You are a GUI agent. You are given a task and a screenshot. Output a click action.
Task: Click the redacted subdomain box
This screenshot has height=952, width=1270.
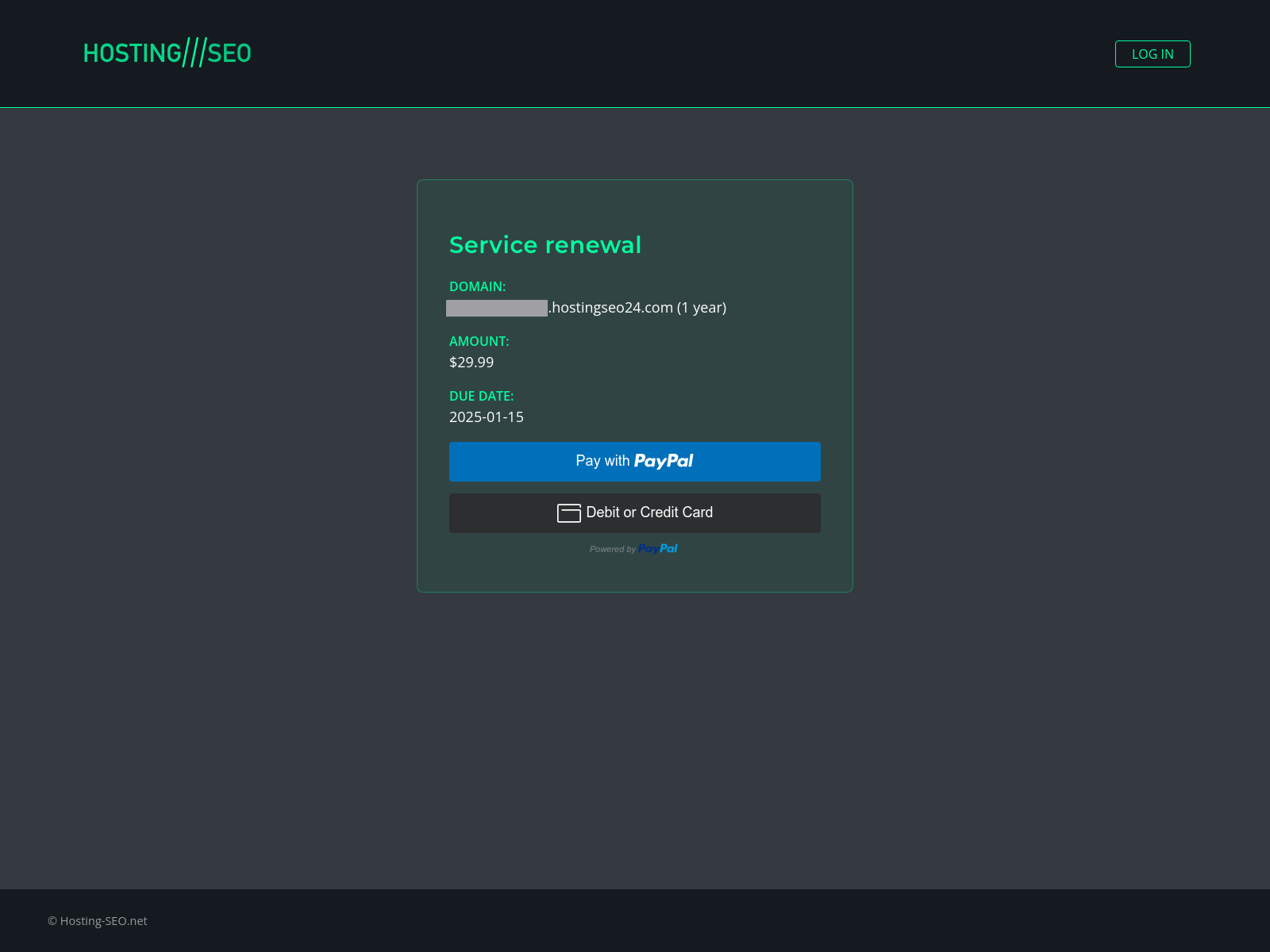pos(497,308)
